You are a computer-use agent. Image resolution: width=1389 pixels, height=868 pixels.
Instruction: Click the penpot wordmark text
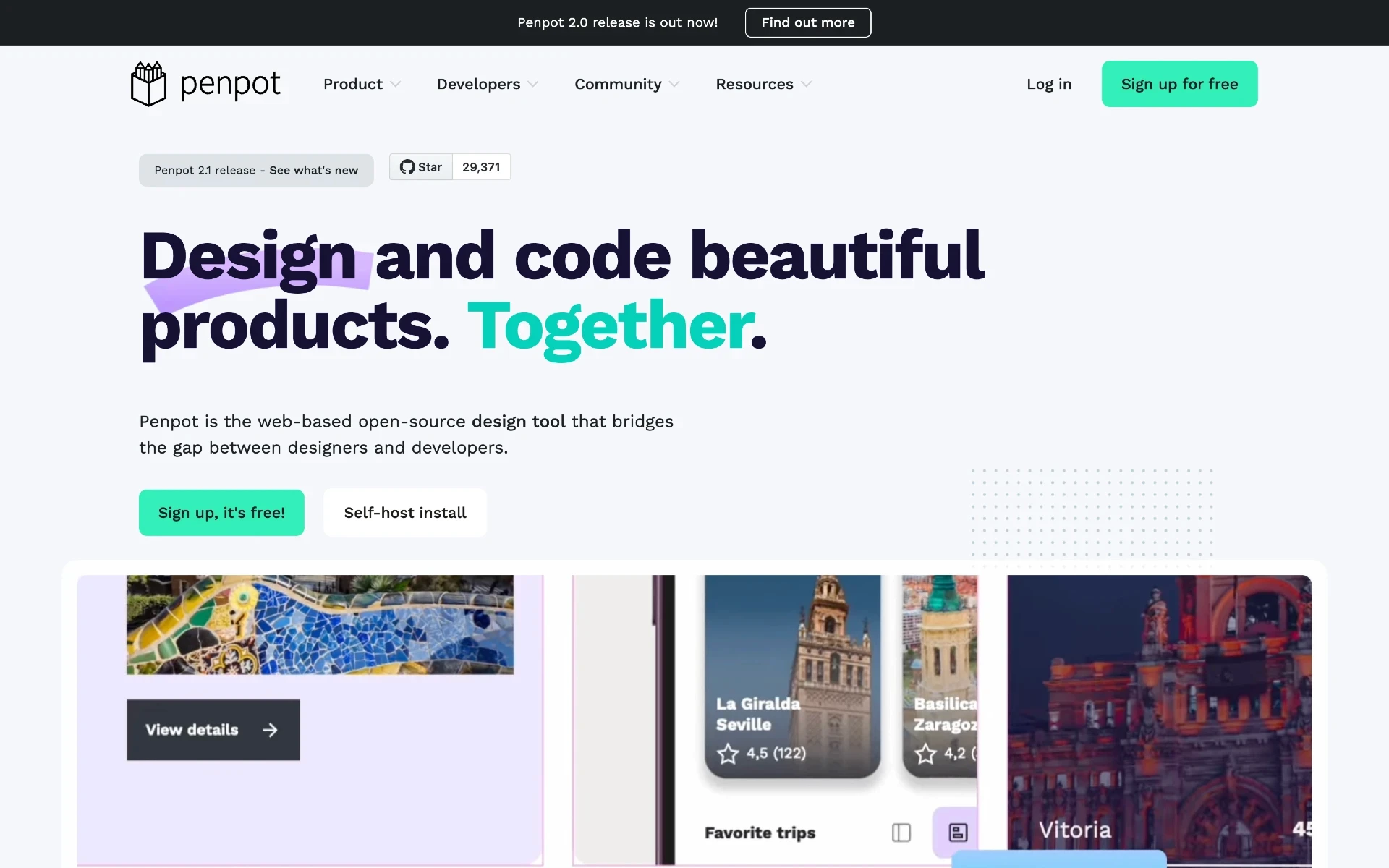(x=230, y=85)
